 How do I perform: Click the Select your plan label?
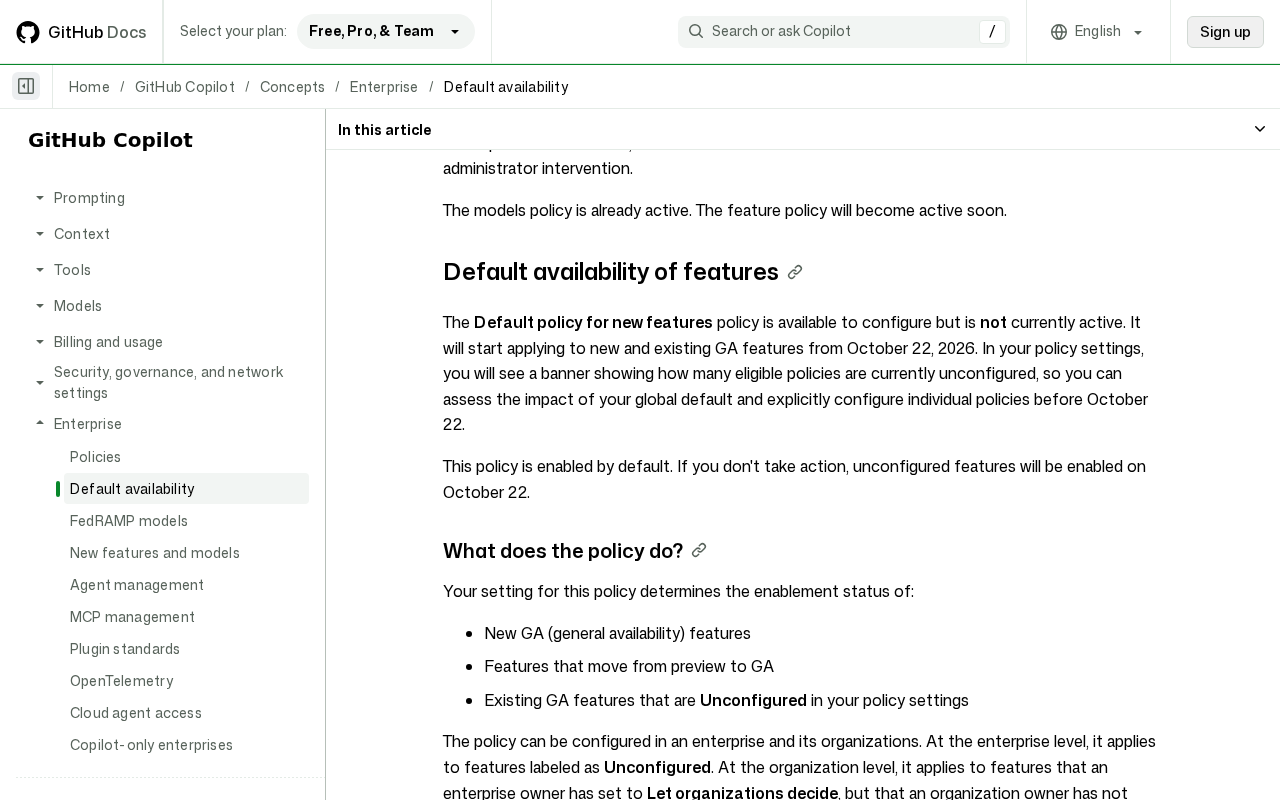(233, 31)
